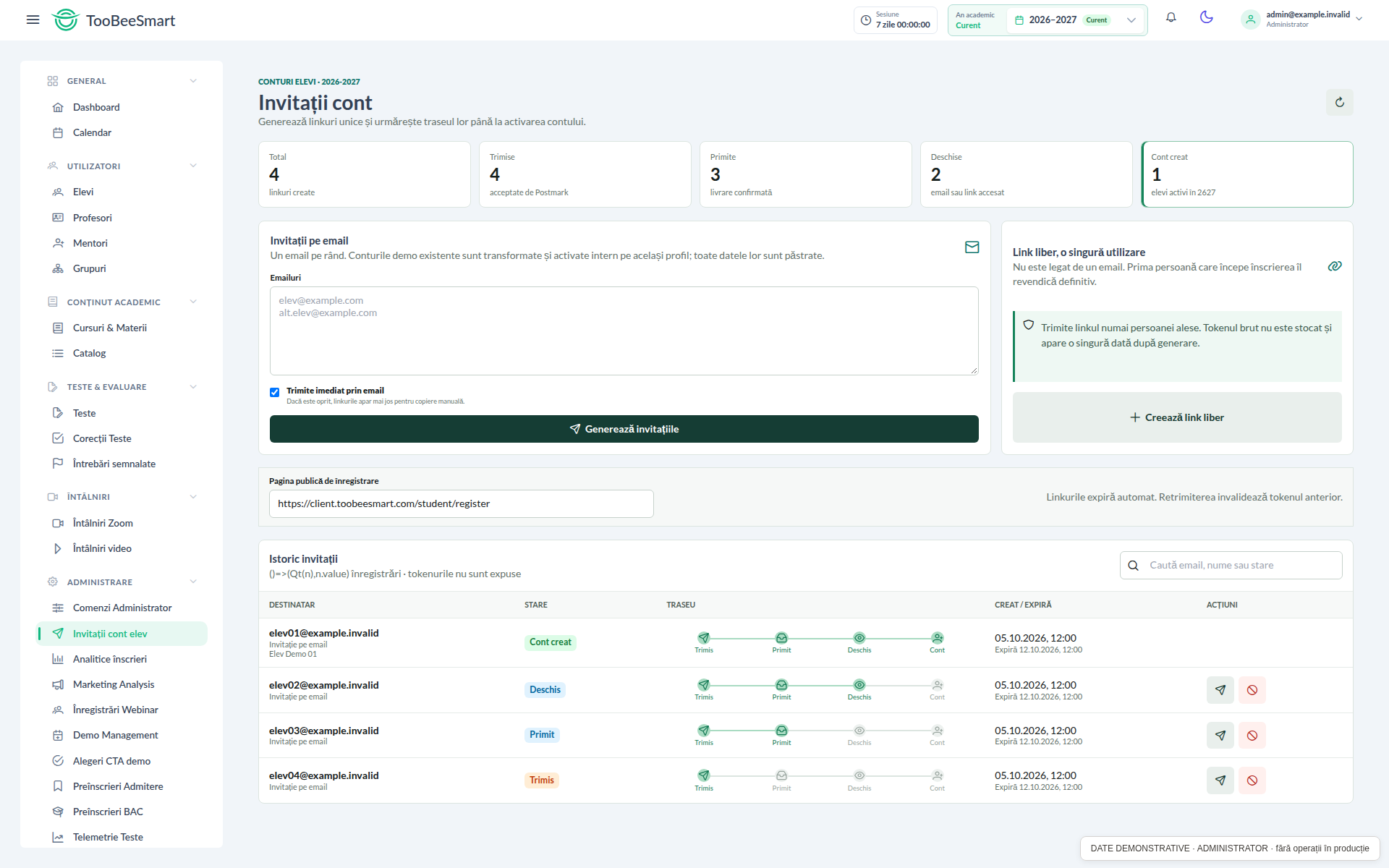Open Cursuri & Materii page
Image resolution: width=1389 pixels, height=868 pixels.
(x=122, y=328)
